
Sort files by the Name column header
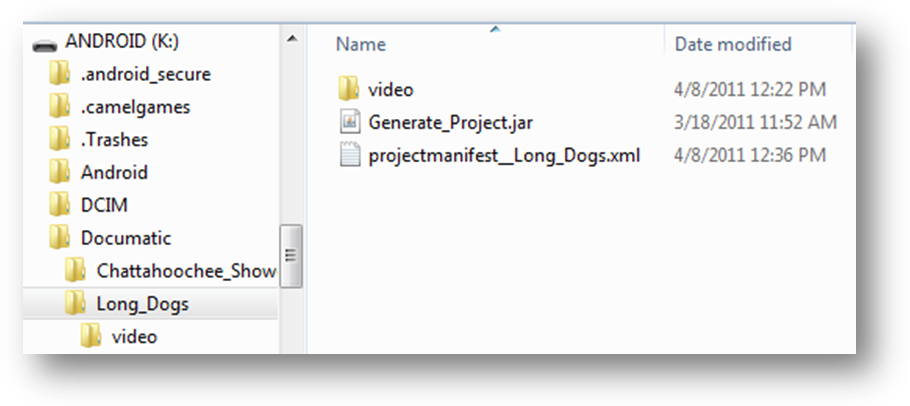pos(361,44)
